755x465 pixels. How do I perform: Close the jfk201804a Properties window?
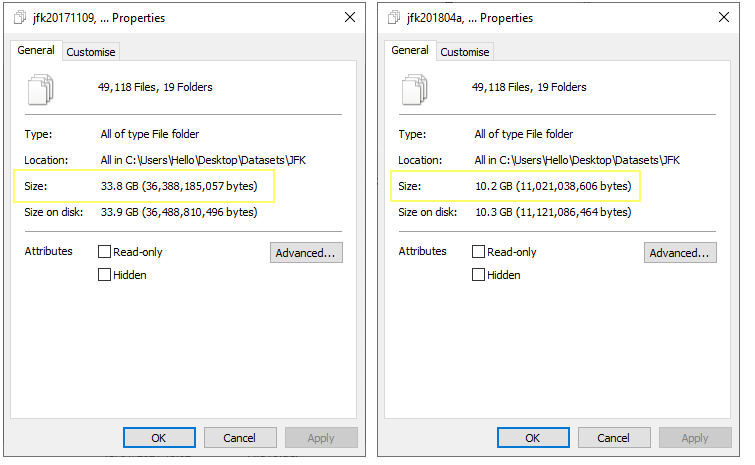[723, 18]
